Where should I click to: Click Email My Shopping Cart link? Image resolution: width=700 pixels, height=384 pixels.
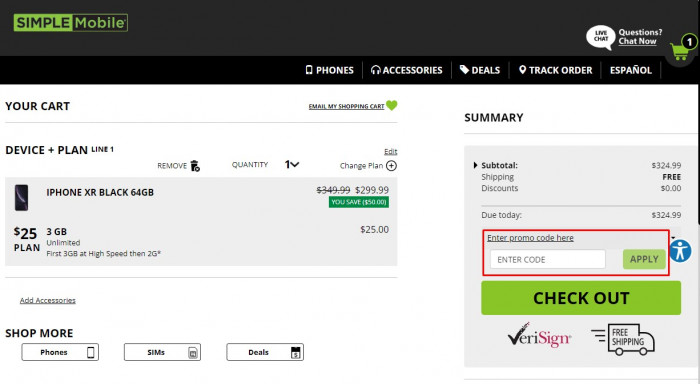tap(346, 106)
